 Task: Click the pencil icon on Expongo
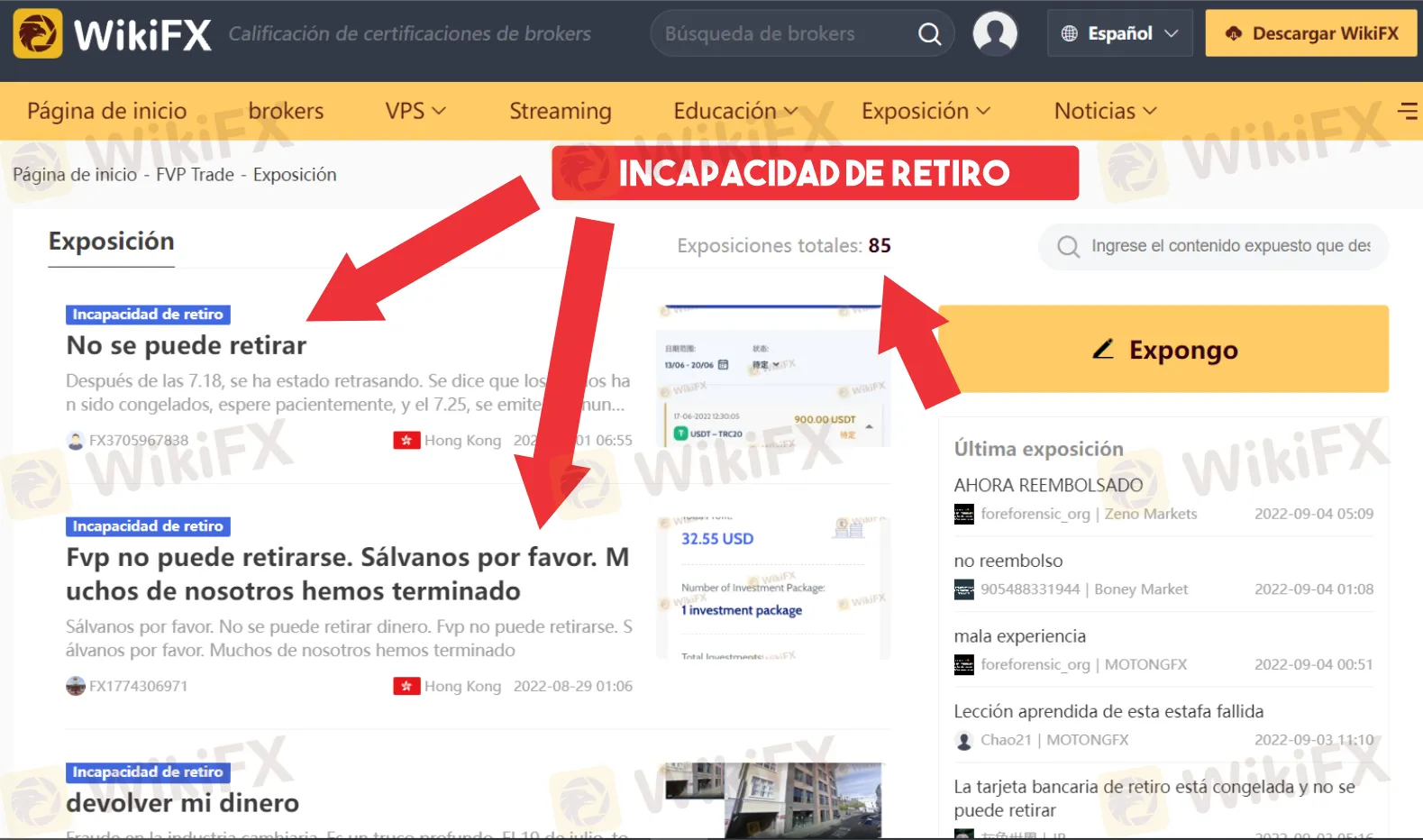tap(1104, 349)
